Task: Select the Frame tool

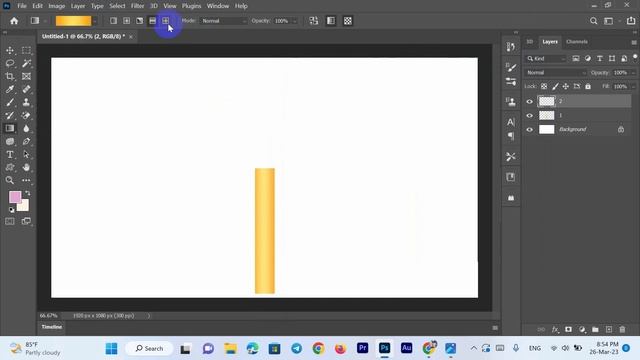Action: click(26, 76)
